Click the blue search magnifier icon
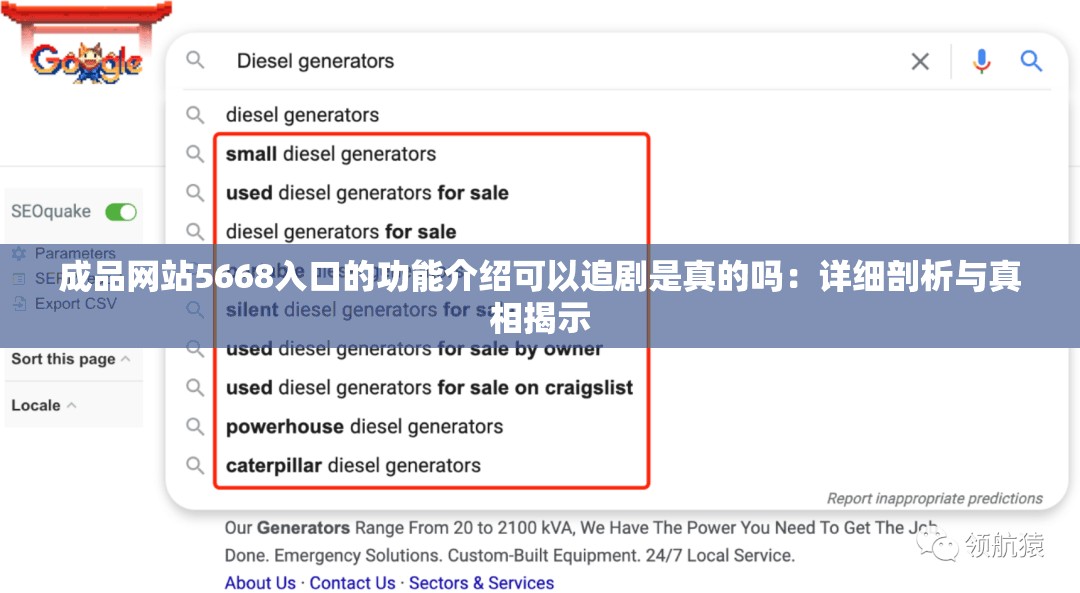1080x593 pixels. (1032, 61)
